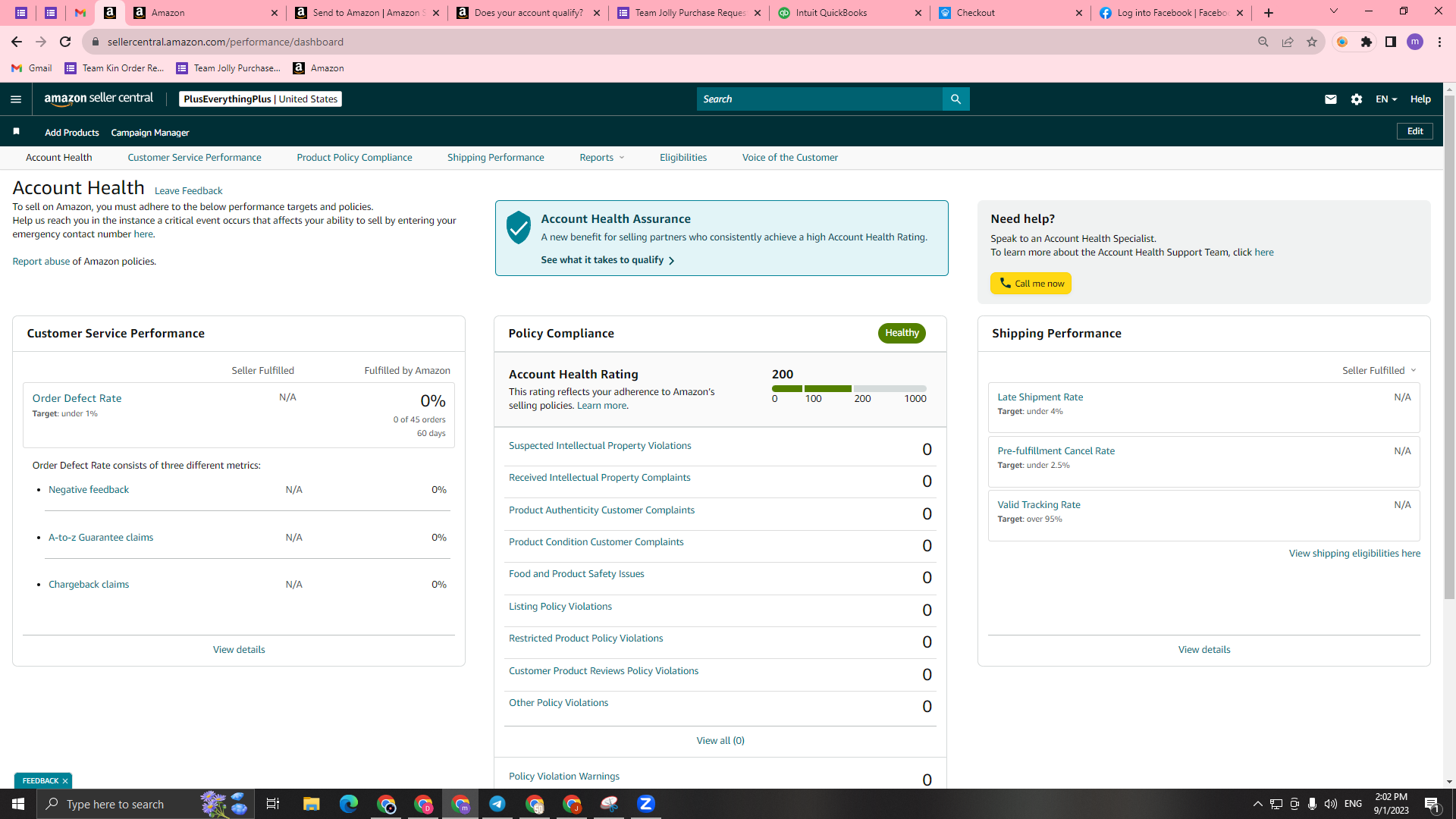The width and height of the screenshot is (1456, 819).
Task: Open the Gmail pinned tab
Action: pos(80,13)
